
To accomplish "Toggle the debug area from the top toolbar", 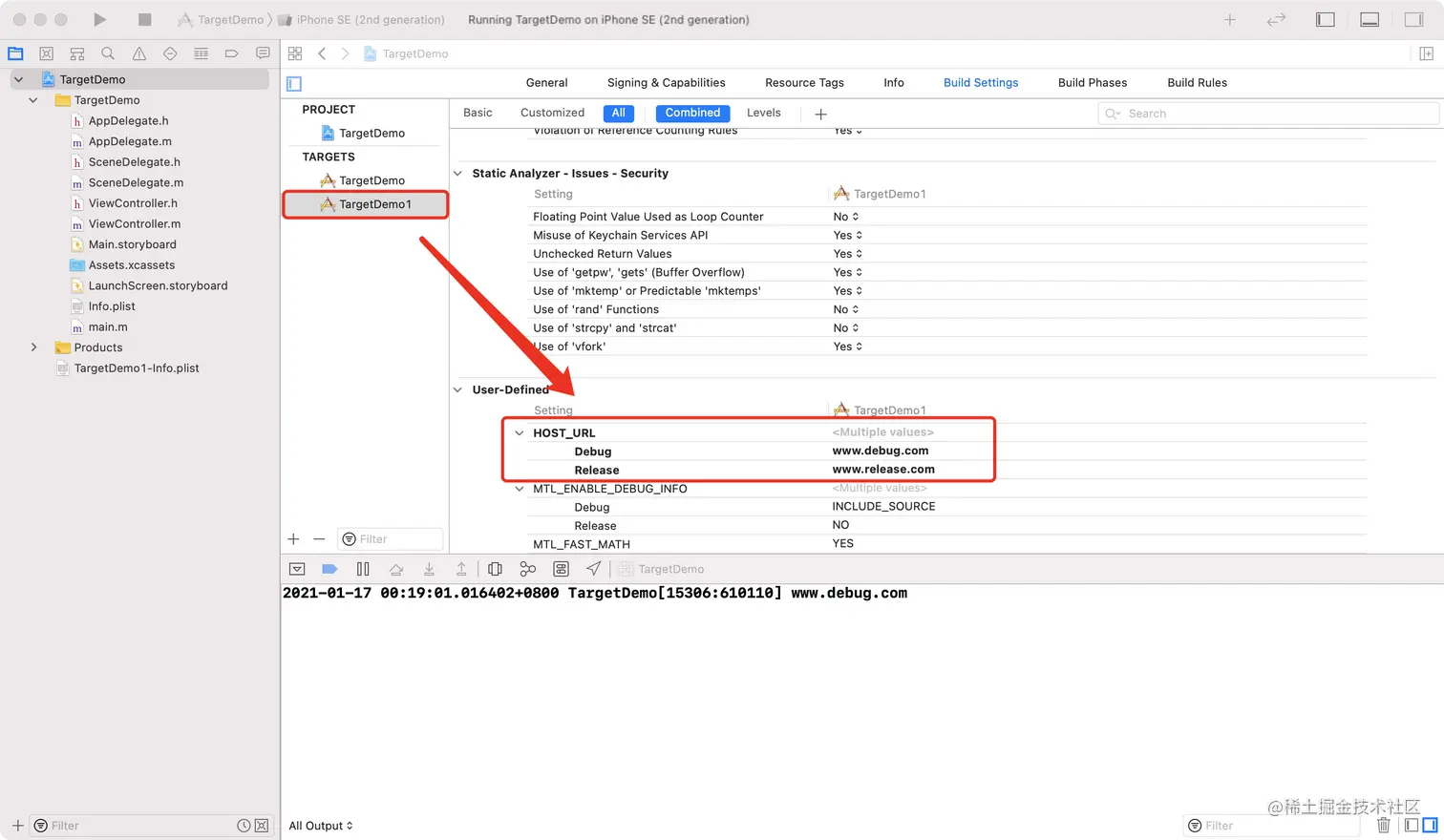I will tap(1370, 19).
